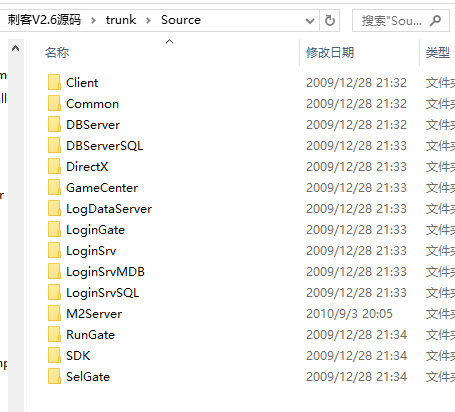Select the SDK folder icon
The width and height of the screenshot is (455, 412).
[x=54, y=355]
